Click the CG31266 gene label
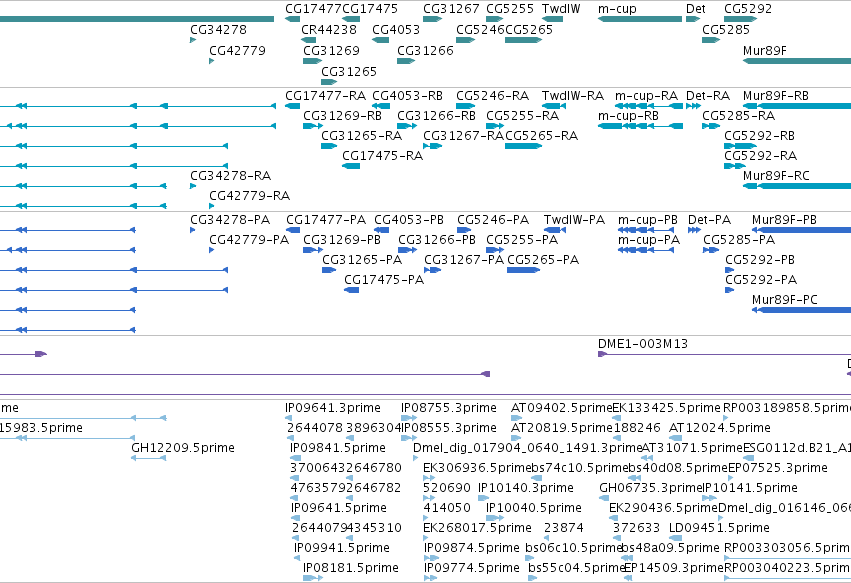 click(x=425, y=50)
